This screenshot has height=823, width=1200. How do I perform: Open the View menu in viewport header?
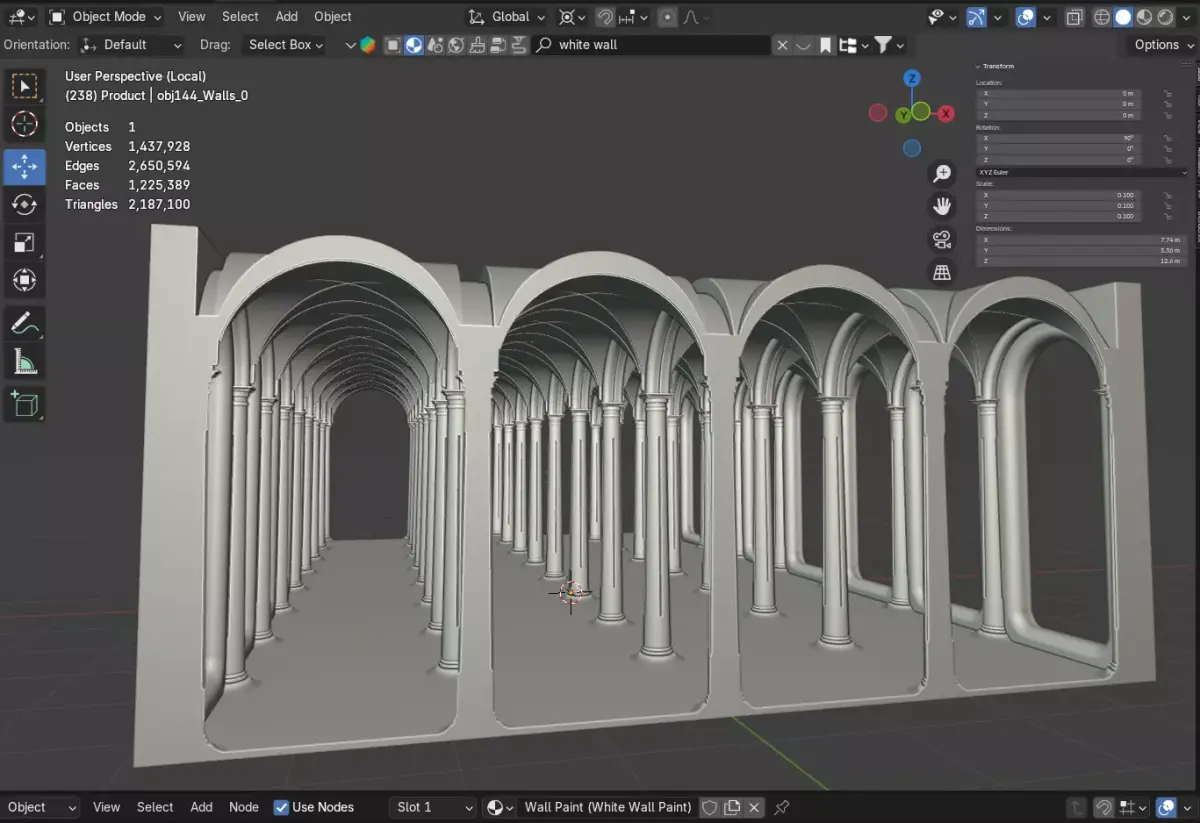(x=191, y=17)
